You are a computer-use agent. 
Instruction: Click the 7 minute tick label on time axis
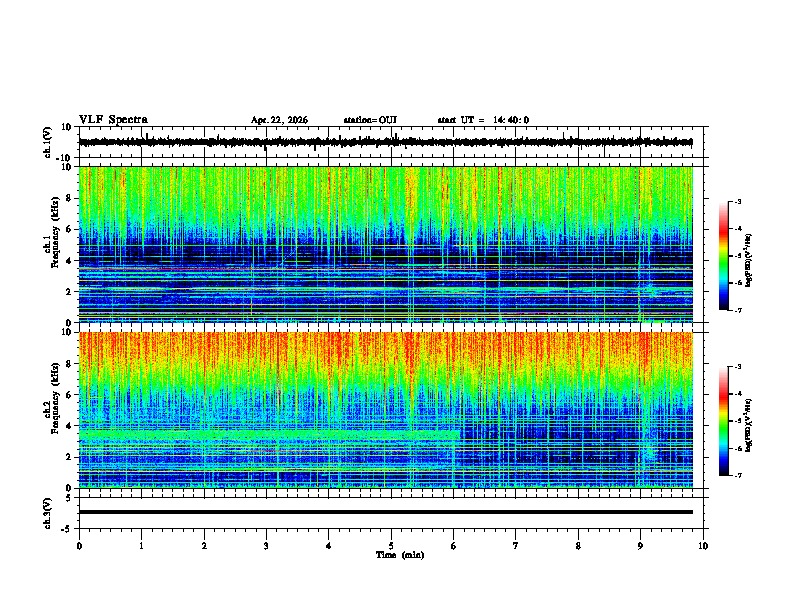(516, 546)
